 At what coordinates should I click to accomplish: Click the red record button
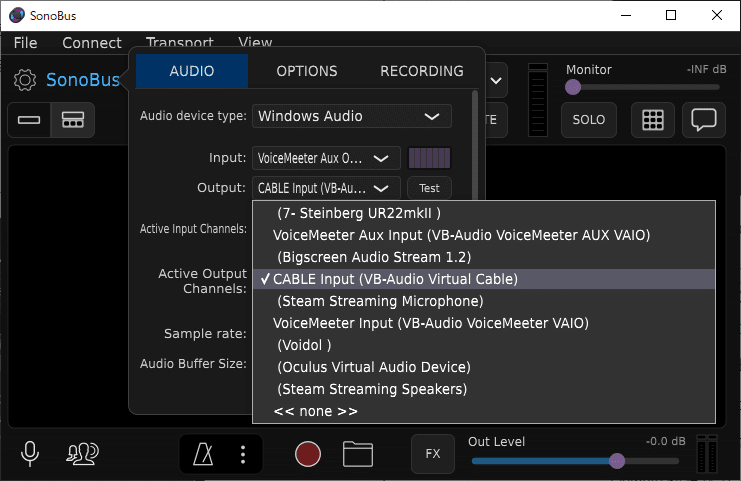coord(308,454)
